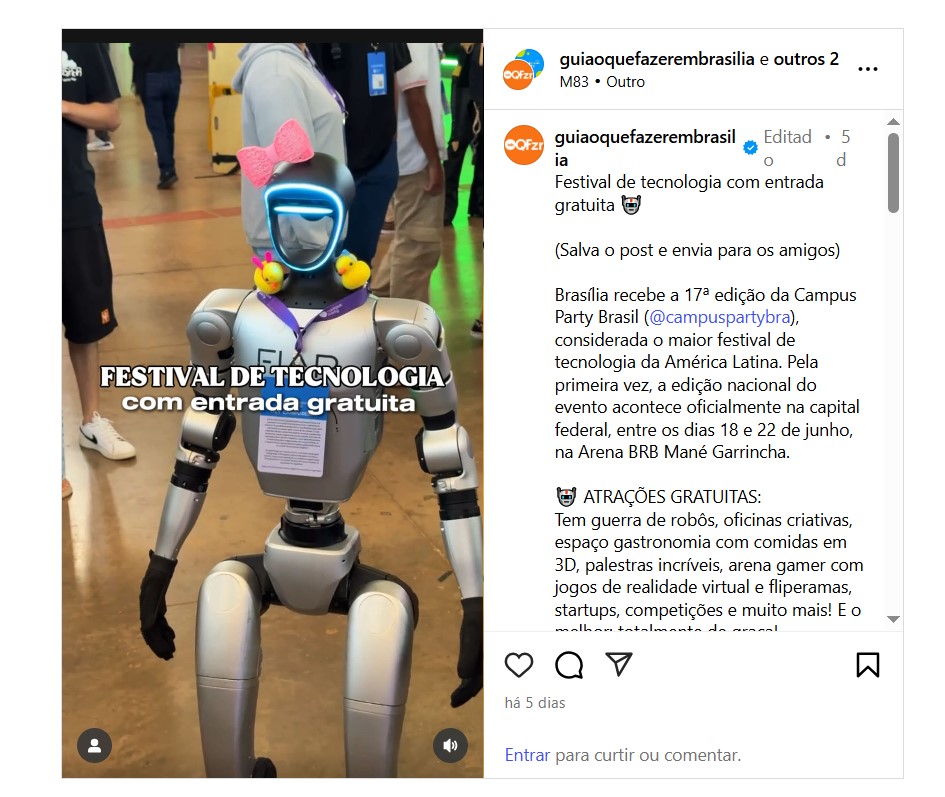The height and width of the screenshot is (797, 945).
Task: Open the three-dot more options menu
Action: pyautogui.click(x=868, y=69)
